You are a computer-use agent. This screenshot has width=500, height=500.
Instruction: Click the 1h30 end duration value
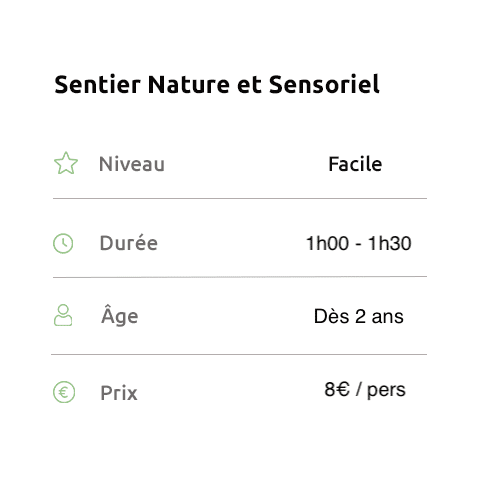(x=390, y=243)
